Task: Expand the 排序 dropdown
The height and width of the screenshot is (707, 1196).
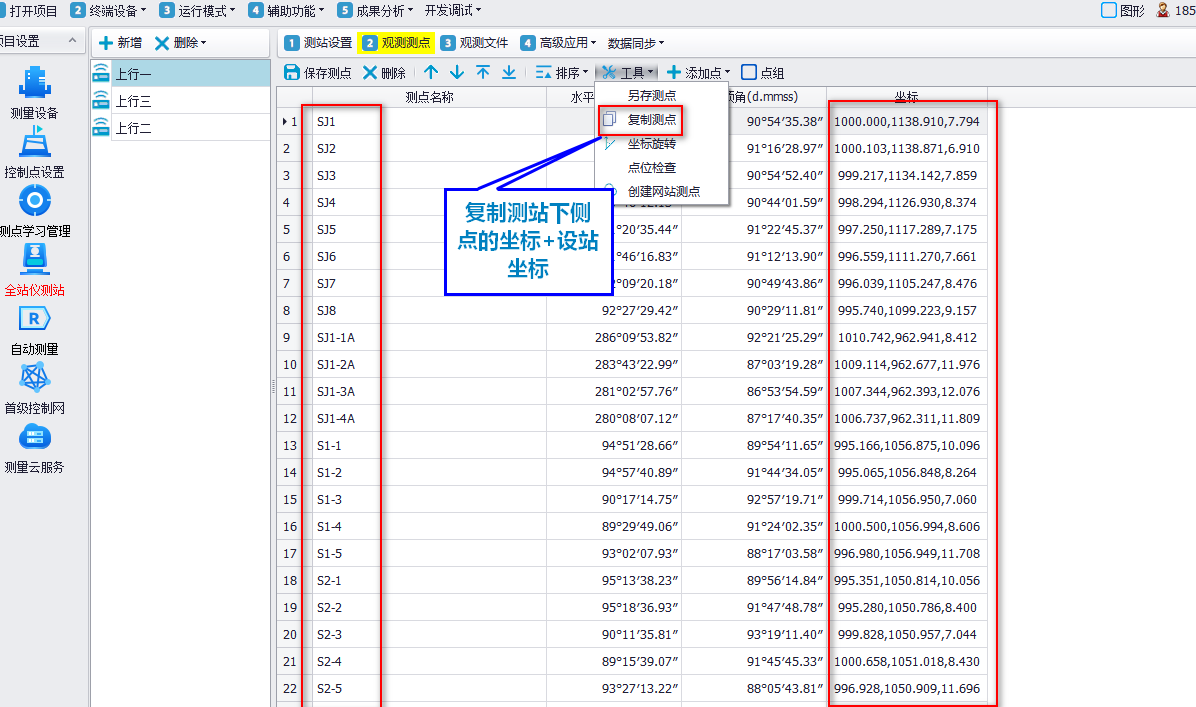Action: click(x=562, y=72)
